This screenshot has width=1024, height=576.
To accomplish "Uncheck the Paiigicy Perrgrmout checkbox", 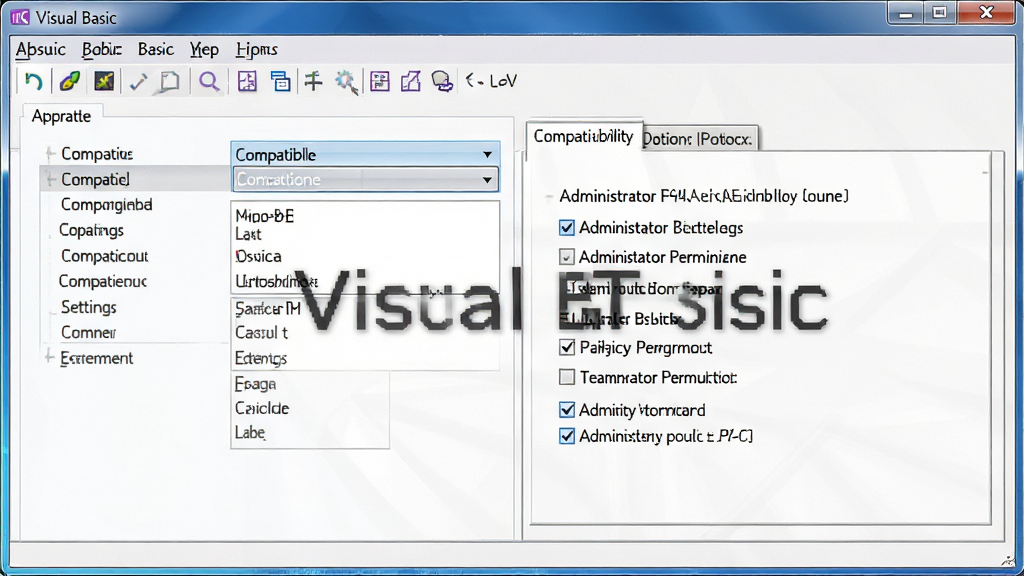I will (567, 347).
